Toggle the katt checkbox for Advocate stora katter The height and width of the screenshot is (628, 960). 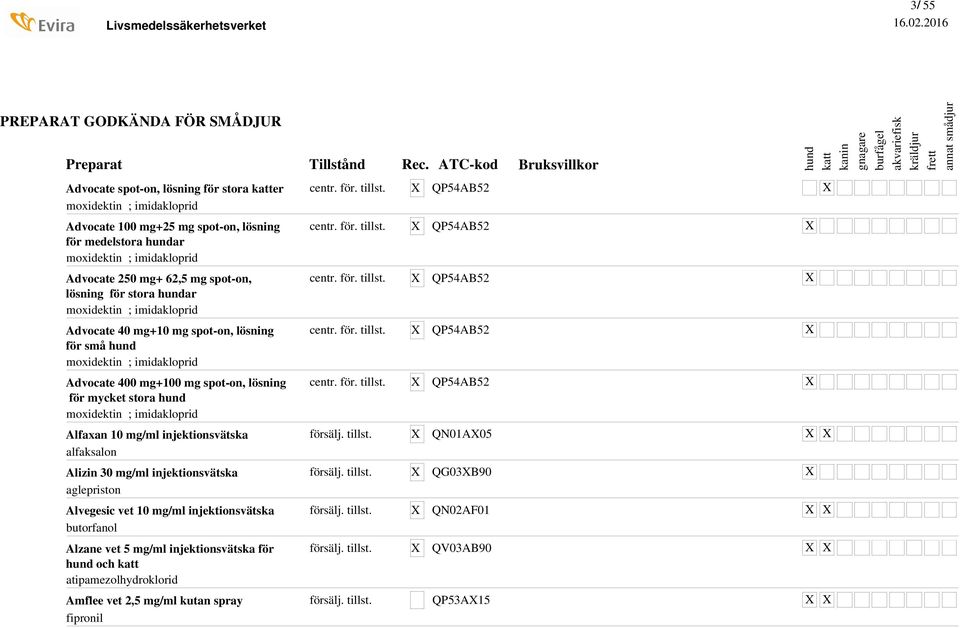click(x=827, y=188)
